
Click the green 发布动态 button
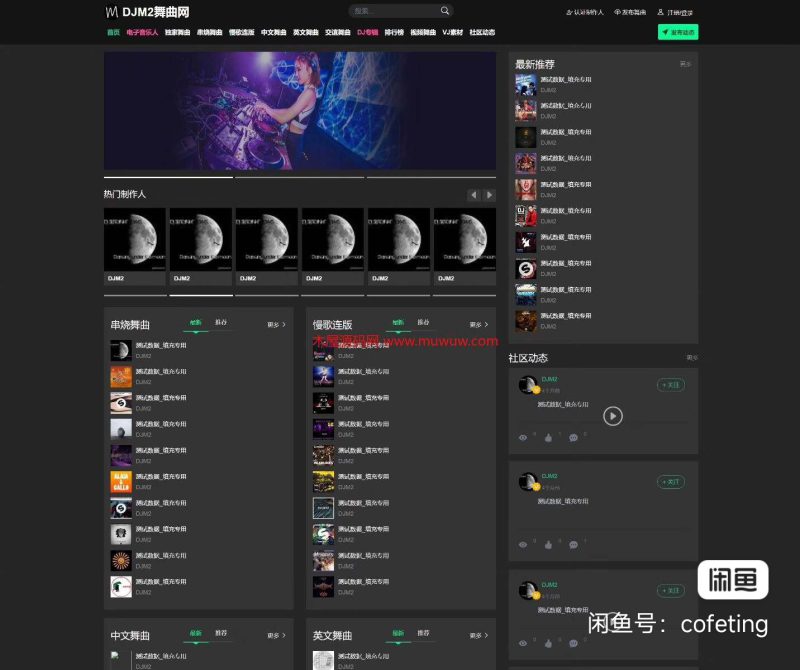pyautogui.click(x=678, y=32)
